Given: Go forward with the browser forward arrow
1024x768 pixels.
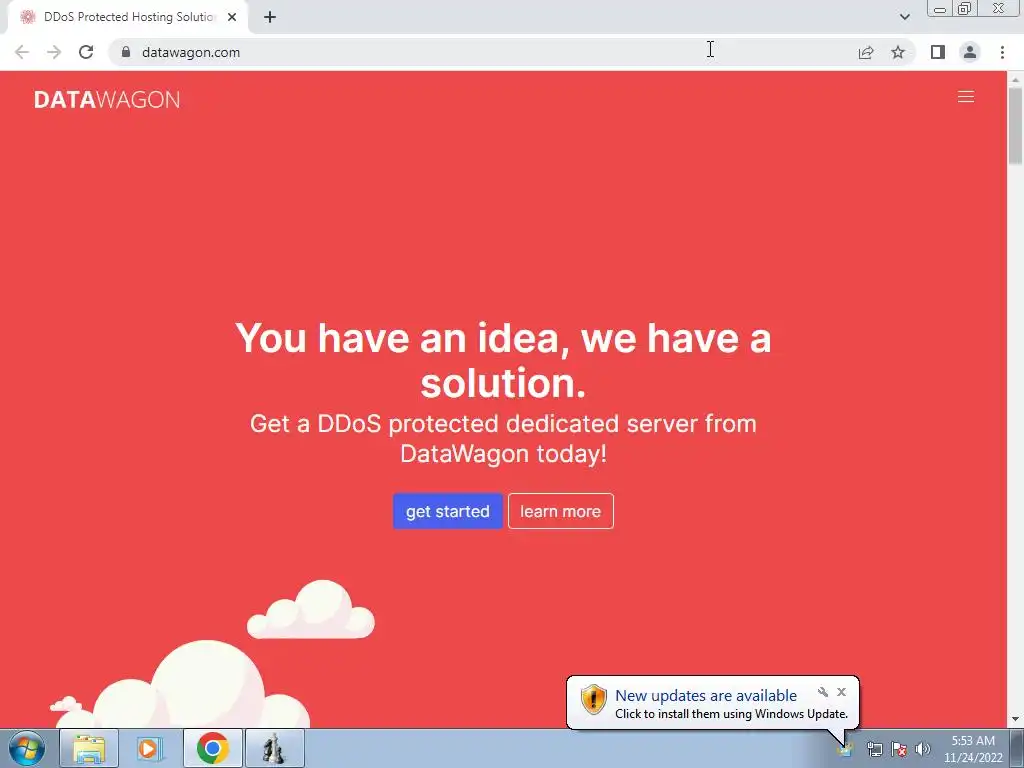Looking at the screenshot, I should 54,52.
